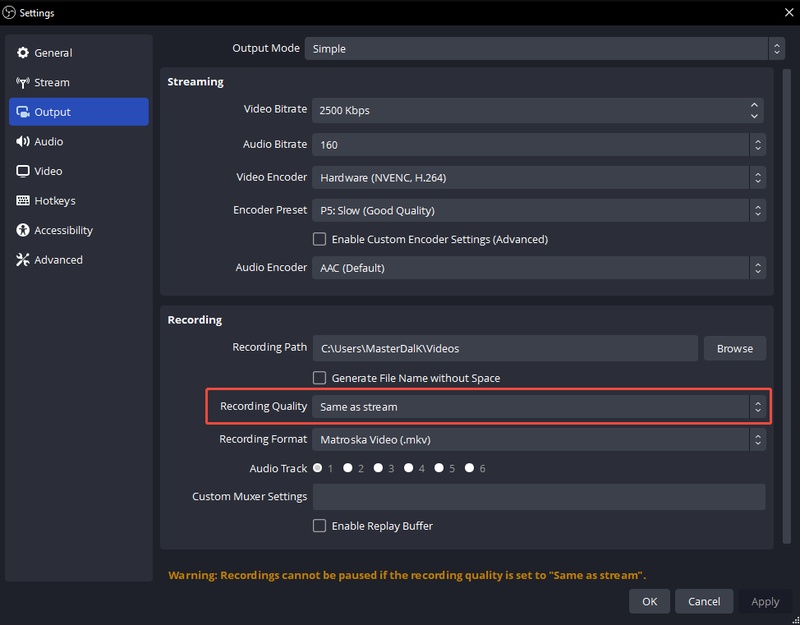Click the Browse button for recording path
The image size is (800, 625).
[x=735, y=348]
